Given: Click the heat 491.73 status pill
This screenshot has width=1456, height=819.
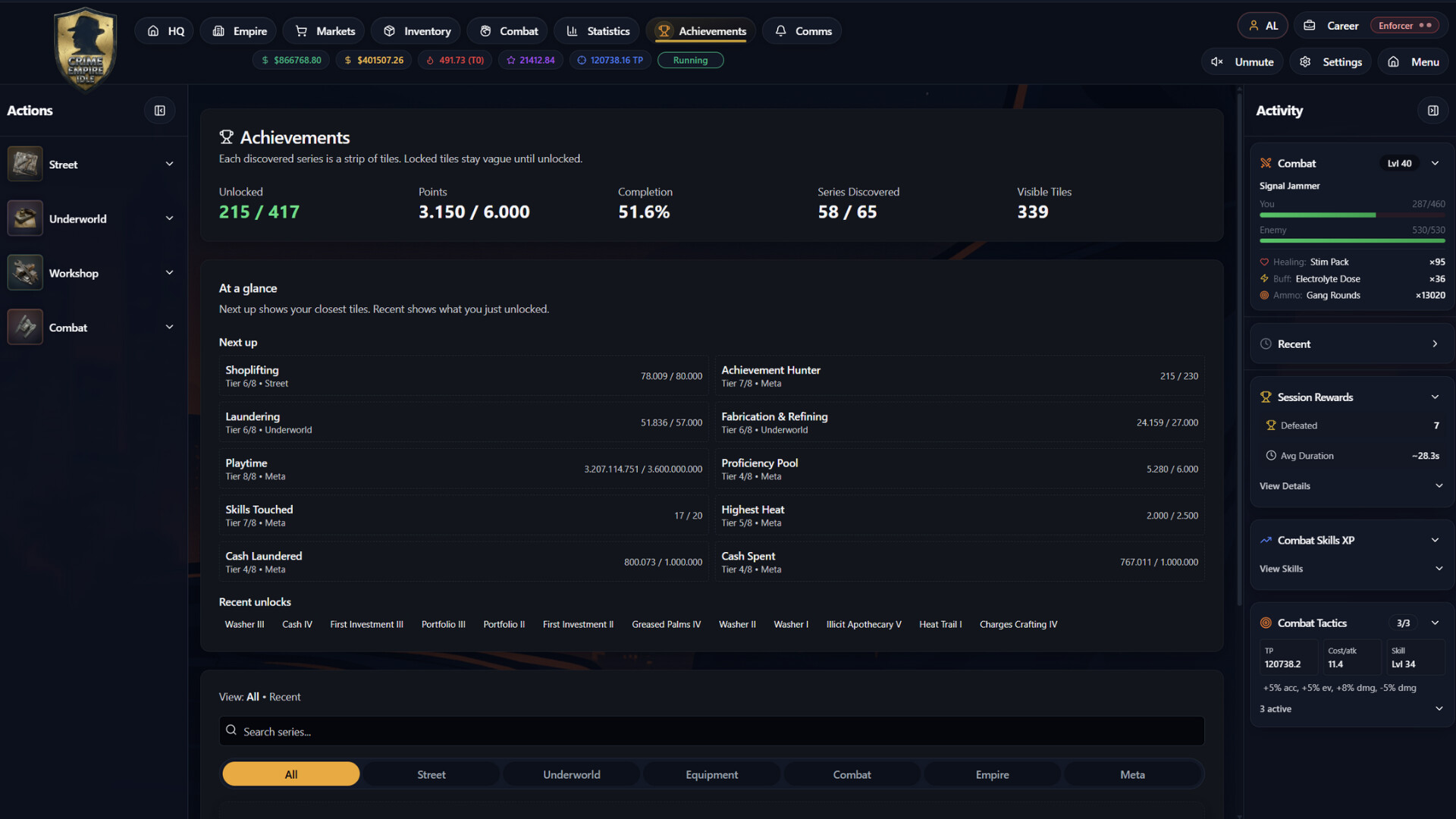Looking at the screenshot, I should click(x=455, y=60).
